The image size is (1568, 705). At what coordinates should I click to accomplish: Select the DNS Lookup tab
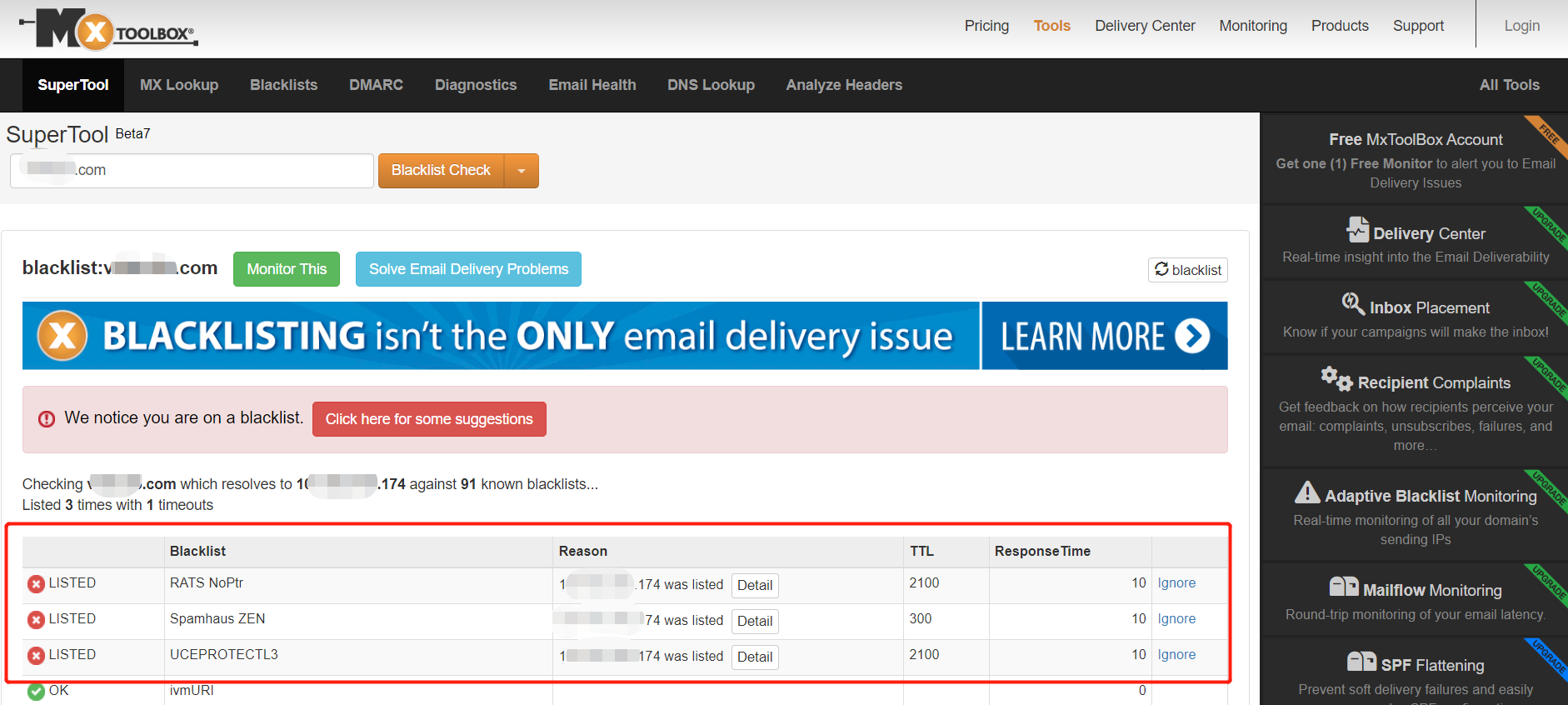(711, 85)
